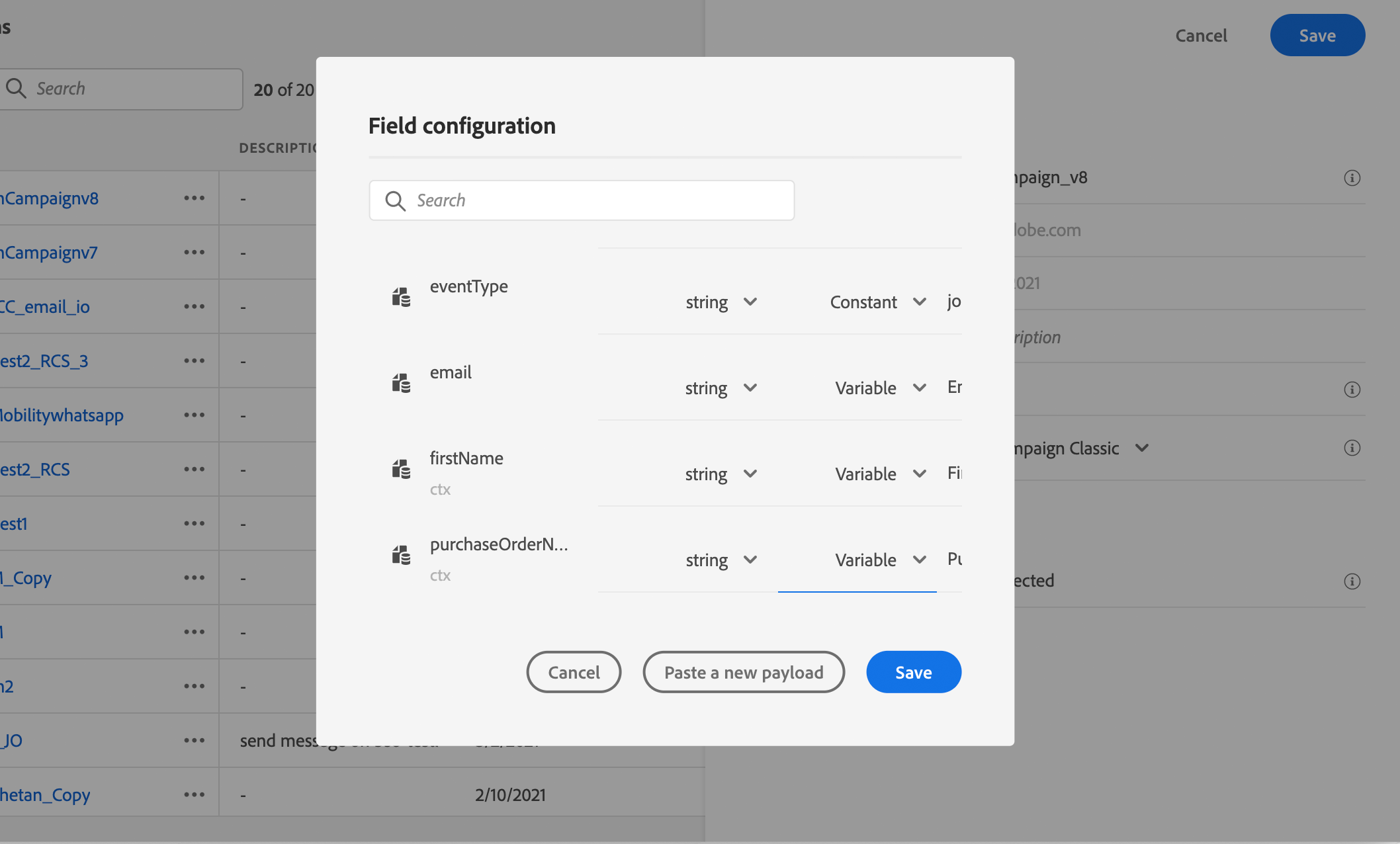1400x844 pixels.
Task: Open the Mobilitywhatsapp action link
Action: (x=62, y=415)
